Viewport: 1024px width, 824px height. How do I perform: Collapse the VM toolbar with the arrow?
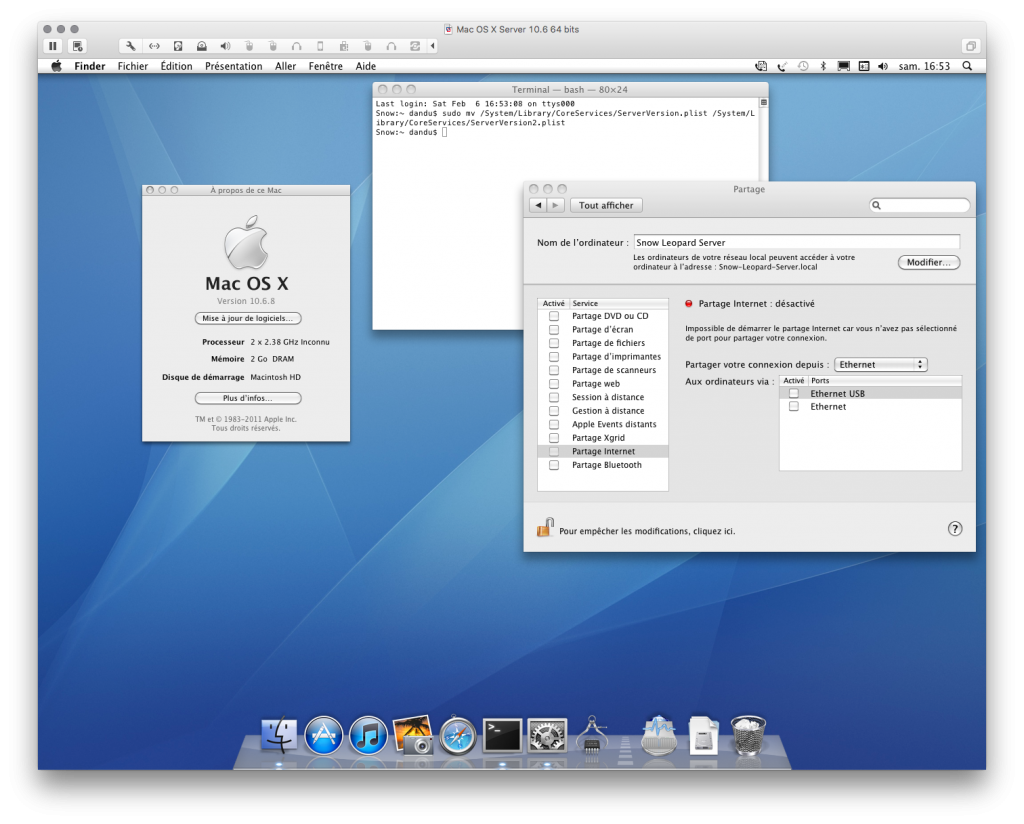tap(431, 45)
